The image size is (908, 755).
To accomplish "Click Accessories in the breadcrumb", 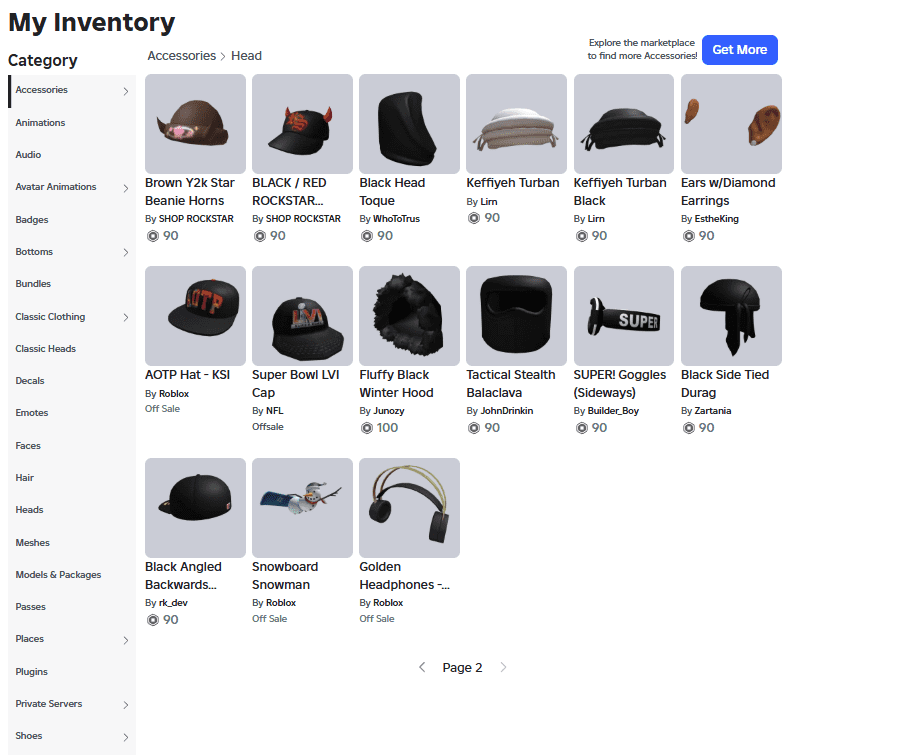I will click(182, 56).
